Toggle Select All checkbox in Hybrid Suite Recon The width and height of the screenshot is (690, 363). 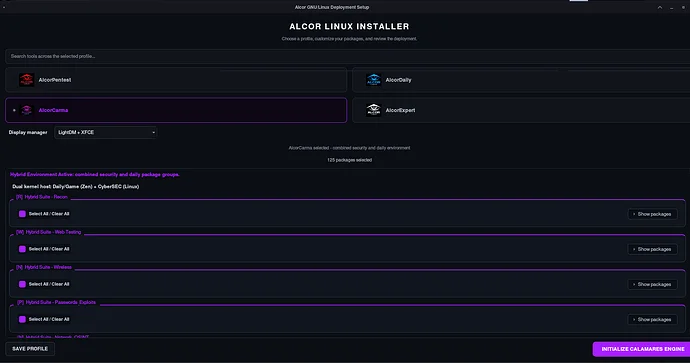coord(22,214)
